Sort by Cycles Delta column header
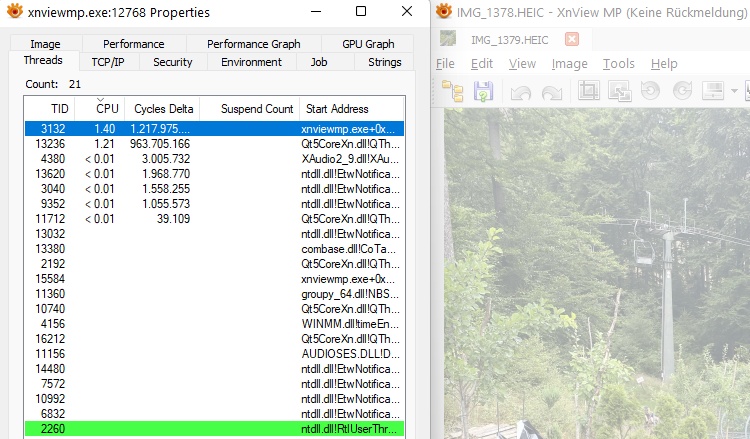This screenshot has height=439, width=750. (162, 109)
